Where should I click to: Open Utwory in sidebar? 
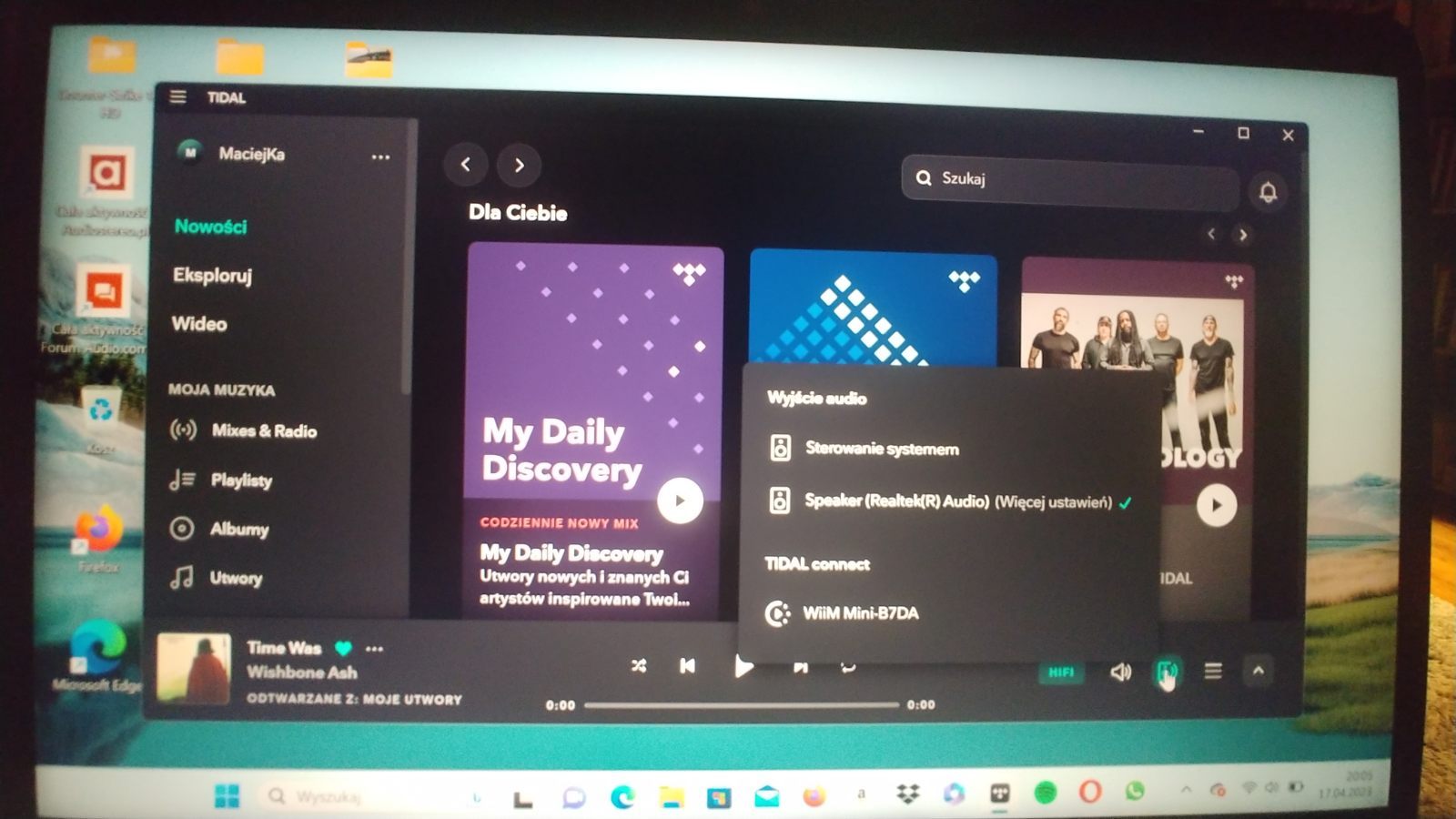pos(217,578)
